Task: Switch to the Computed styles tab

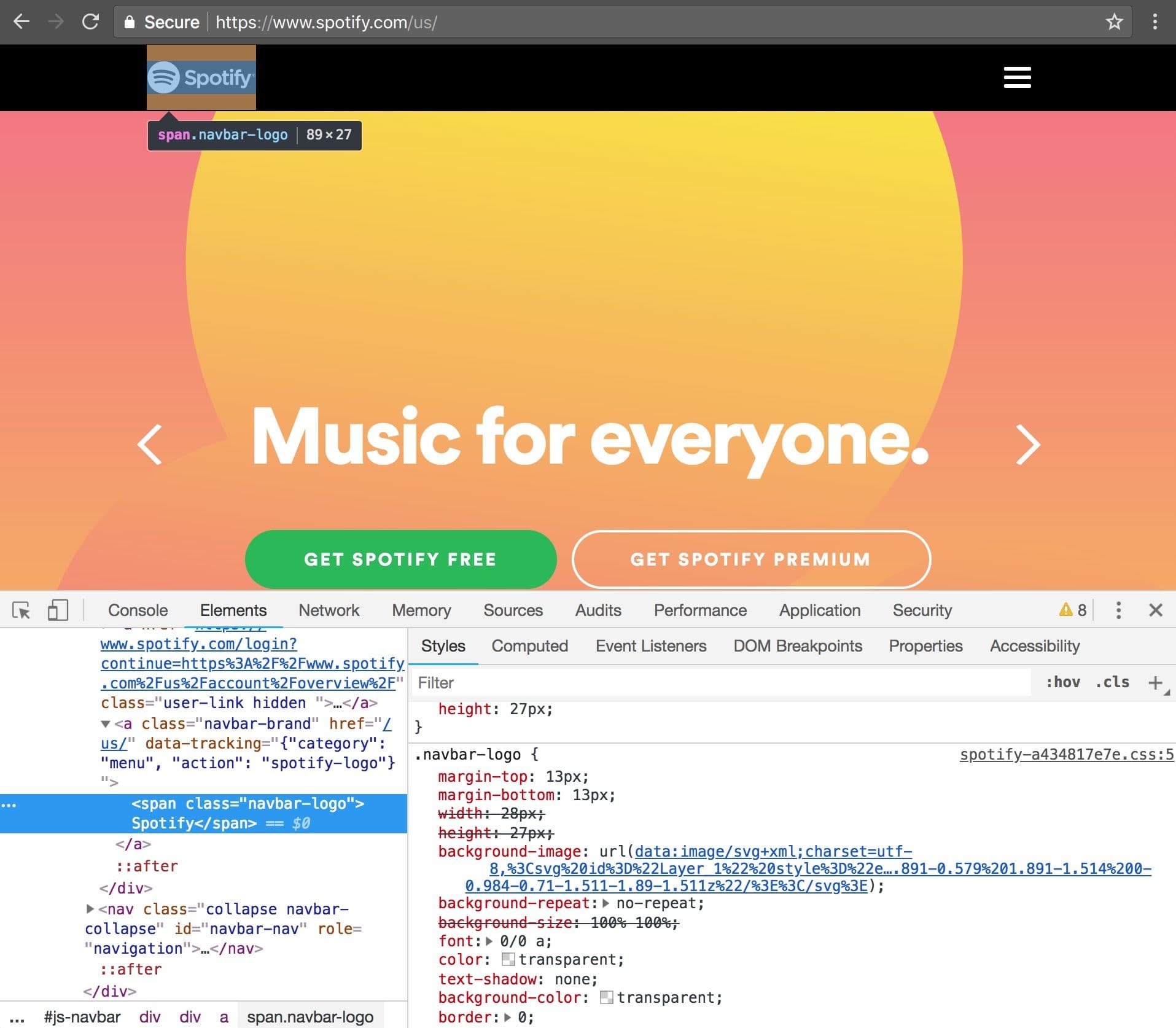Action: [529, 645]
